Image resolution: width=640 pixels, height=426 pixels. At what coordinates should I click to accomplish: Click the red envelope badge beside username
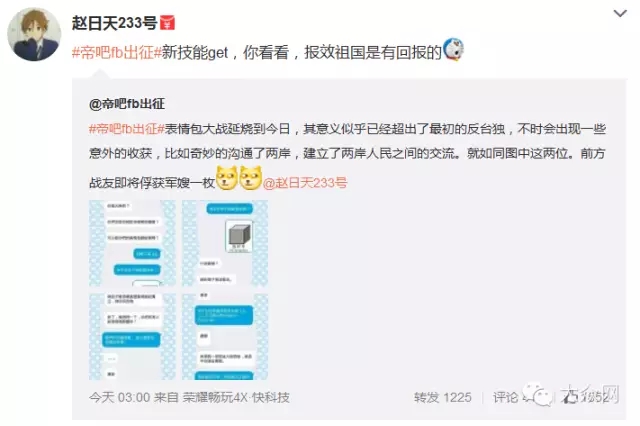(167, 23)
